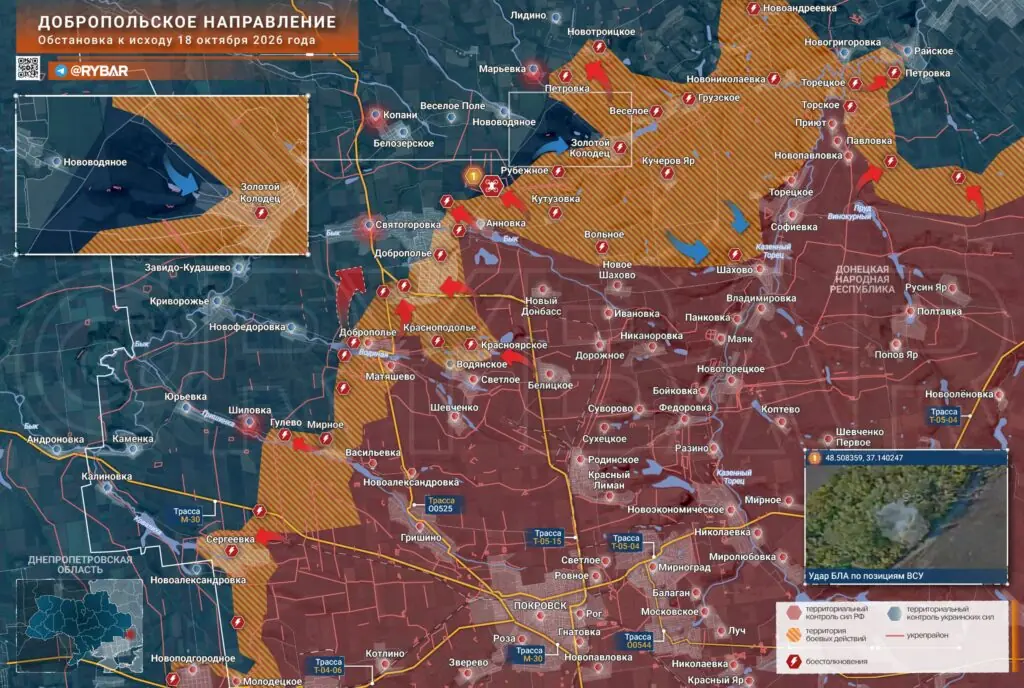Click the clash icon at Золотой Колодец in the inset
This screenshot has width=1024, height=688.
[x=261, y=213]
